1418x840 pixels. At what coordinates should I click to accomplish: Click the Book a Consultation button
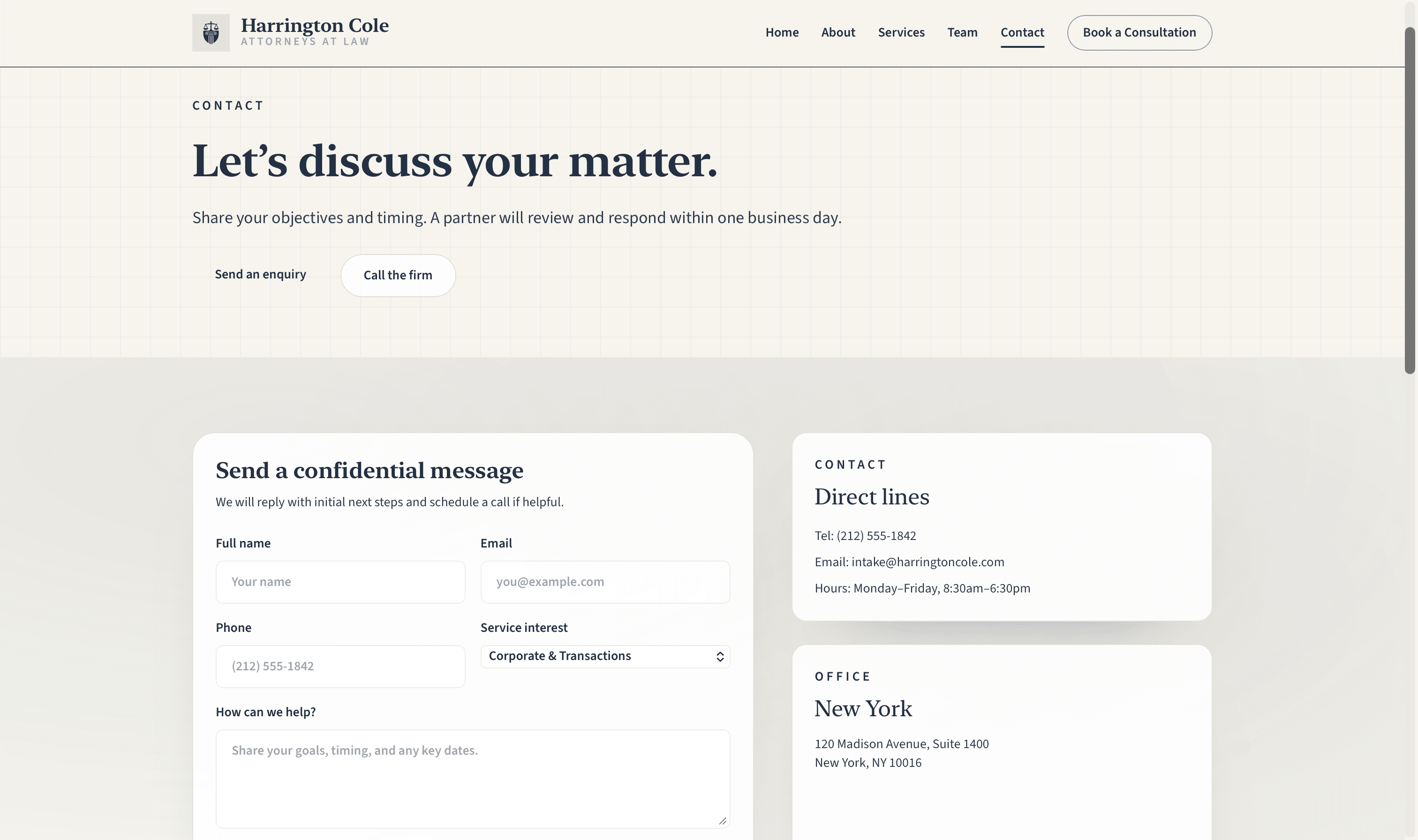click(1139, 32)
